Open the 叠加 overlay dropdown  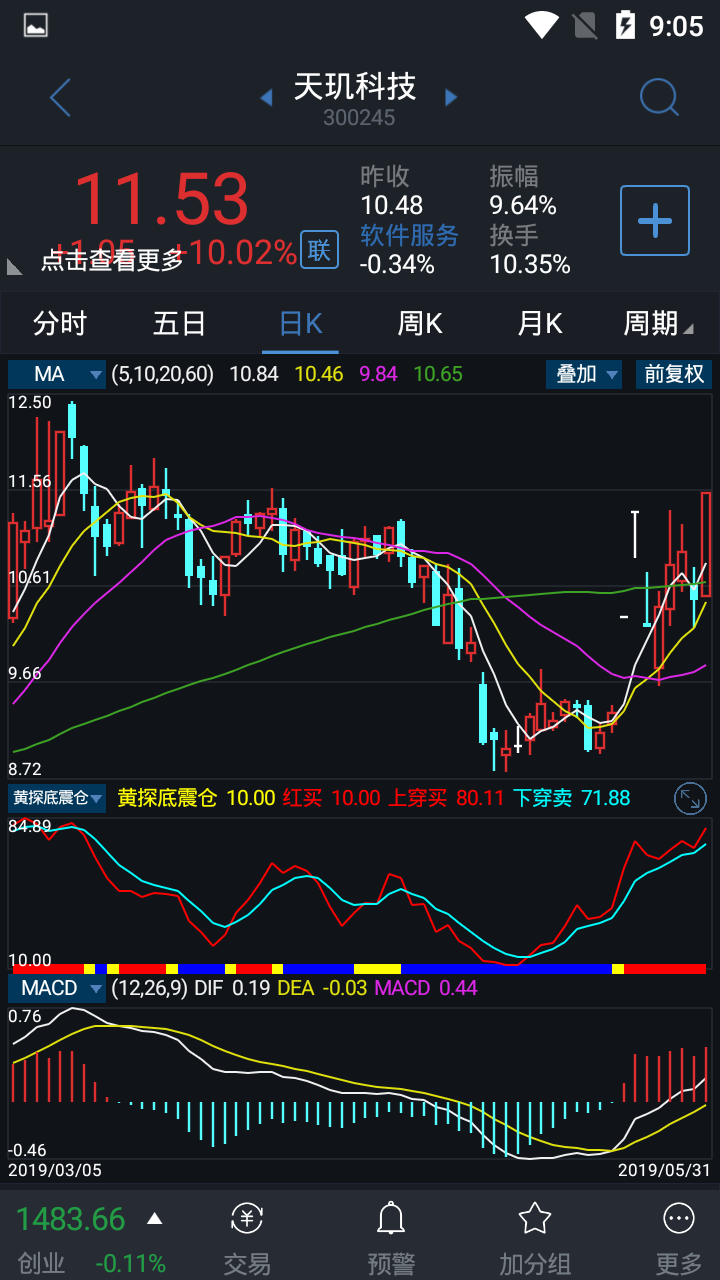coord(584,374)
